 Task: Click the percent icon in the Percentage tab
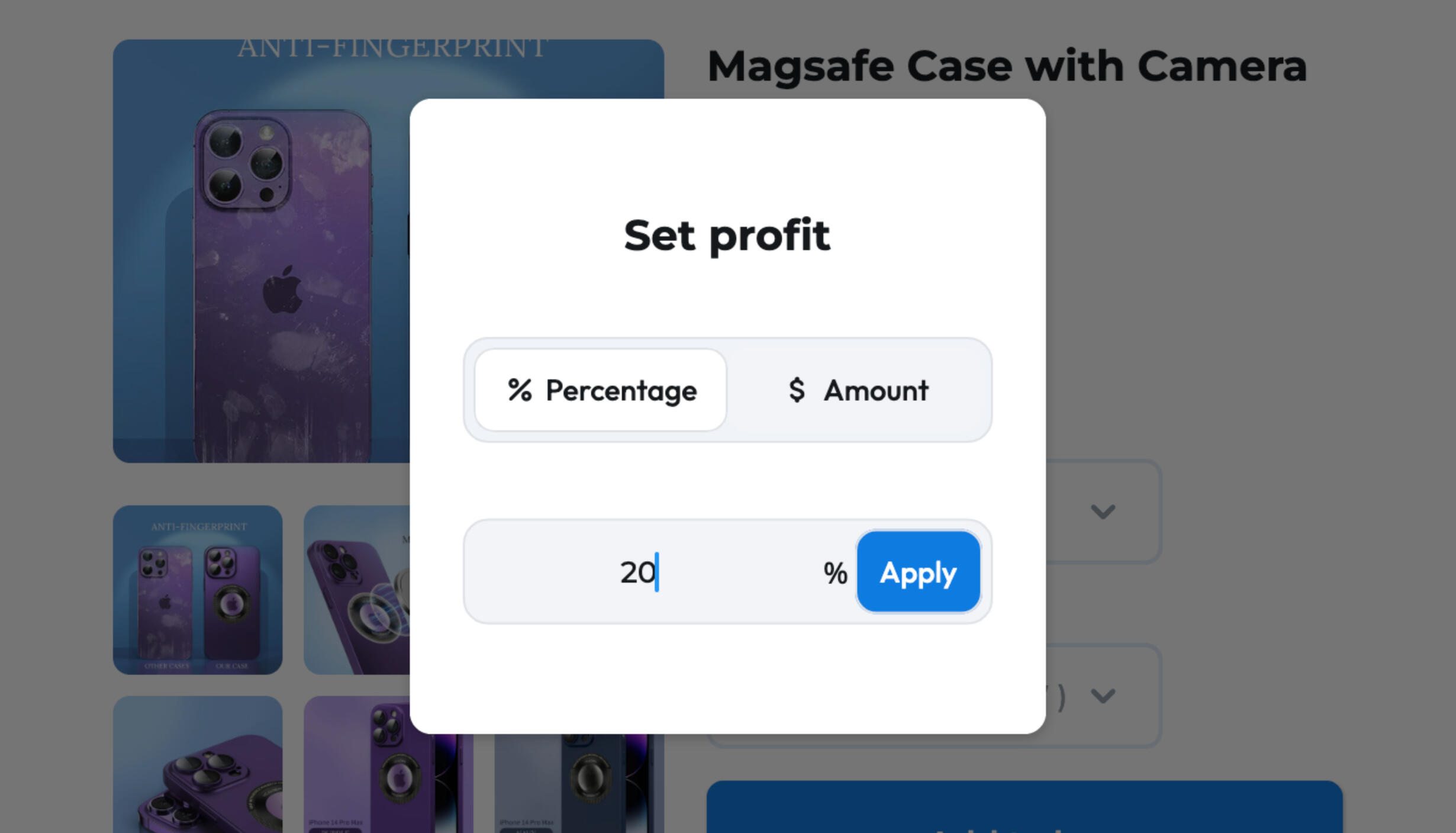[x=520, y=390]
